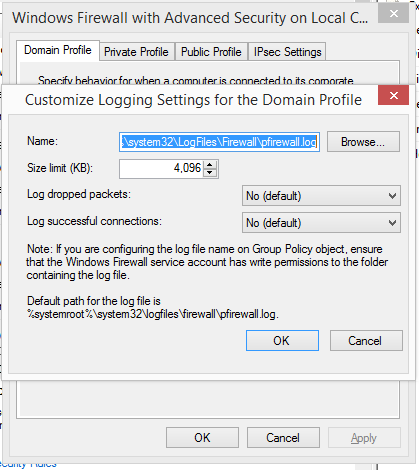Click the greyed-out Apply button
This screenshot has width=419, height=470.
364,438
